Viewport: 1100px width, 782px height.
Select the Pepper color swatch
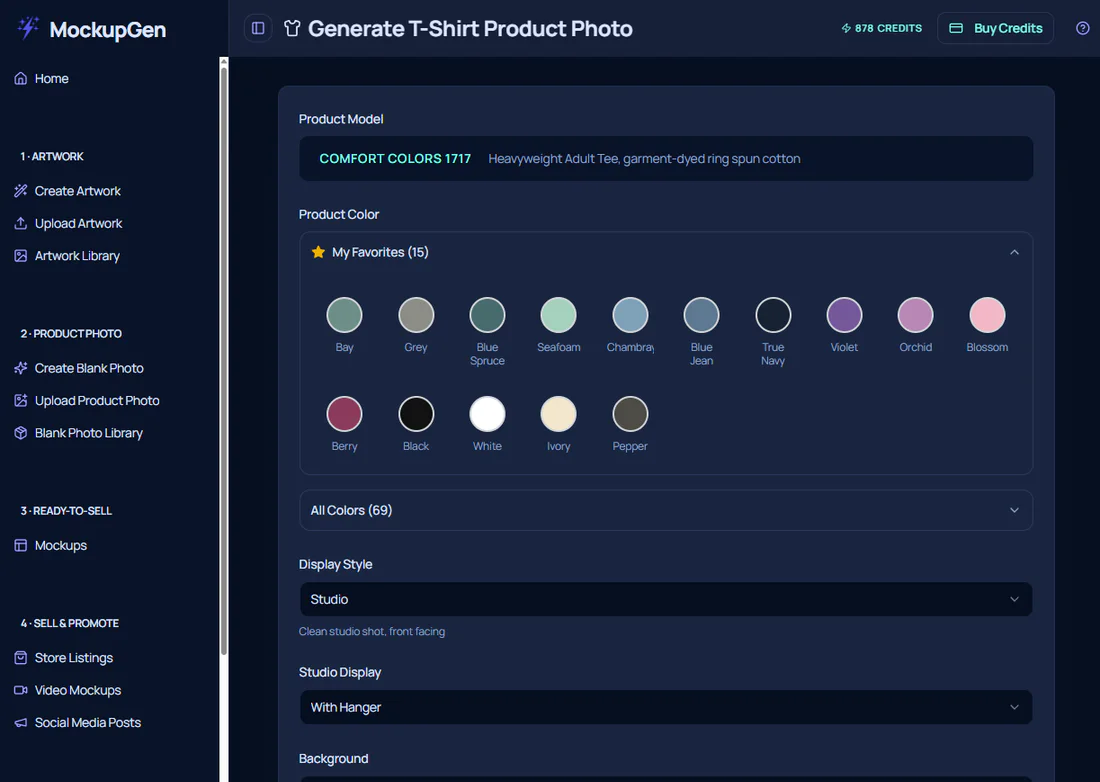(630, 414)
